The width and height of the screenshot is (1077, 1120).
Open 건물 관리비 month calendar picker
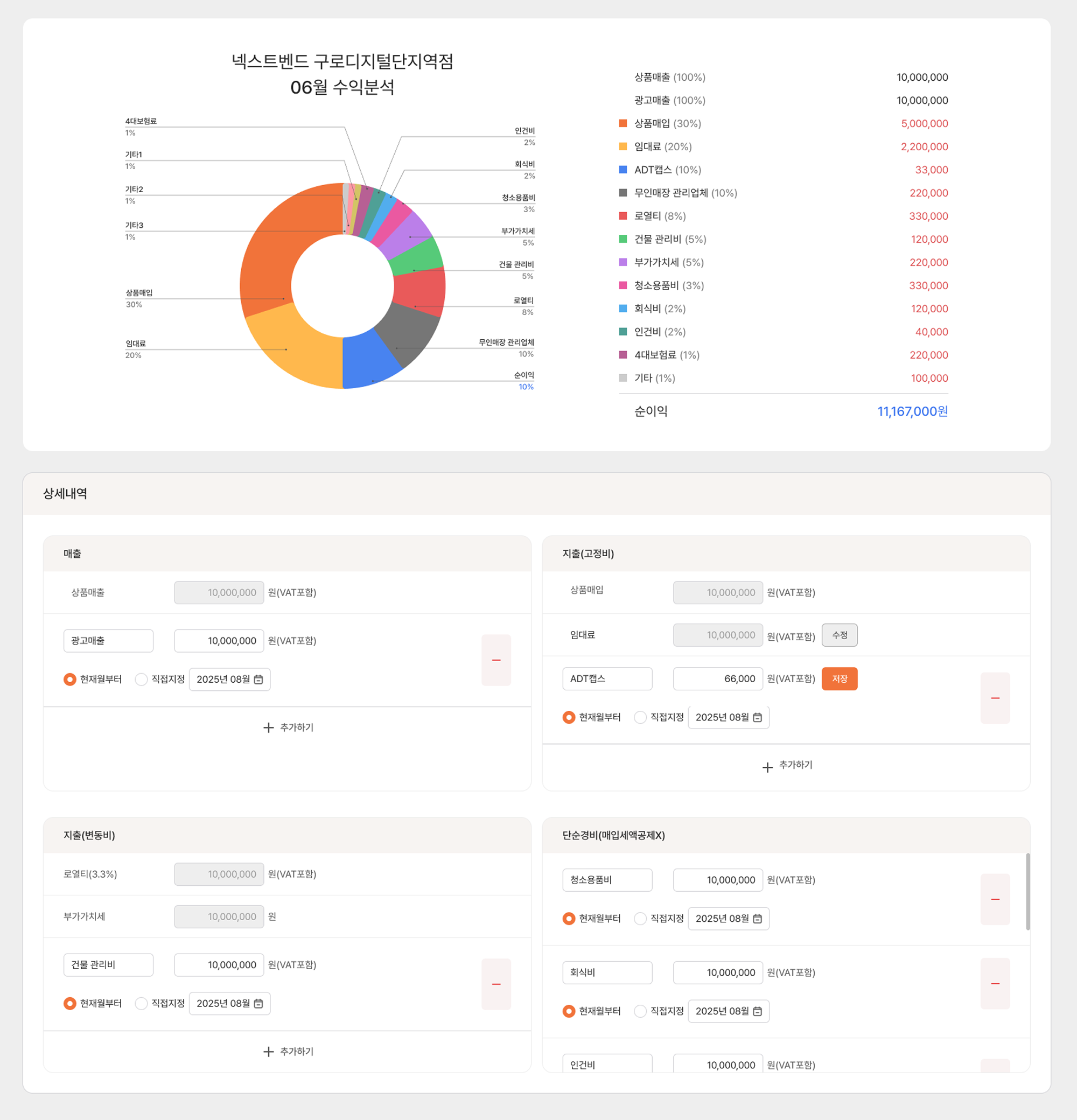pos(258,1004)
